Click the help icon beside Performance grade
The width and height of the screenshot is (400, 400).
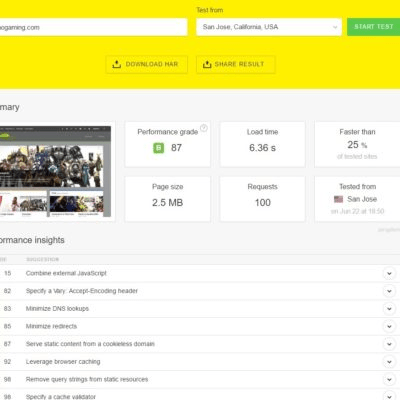pyautogui.click(x=204, y=128)
